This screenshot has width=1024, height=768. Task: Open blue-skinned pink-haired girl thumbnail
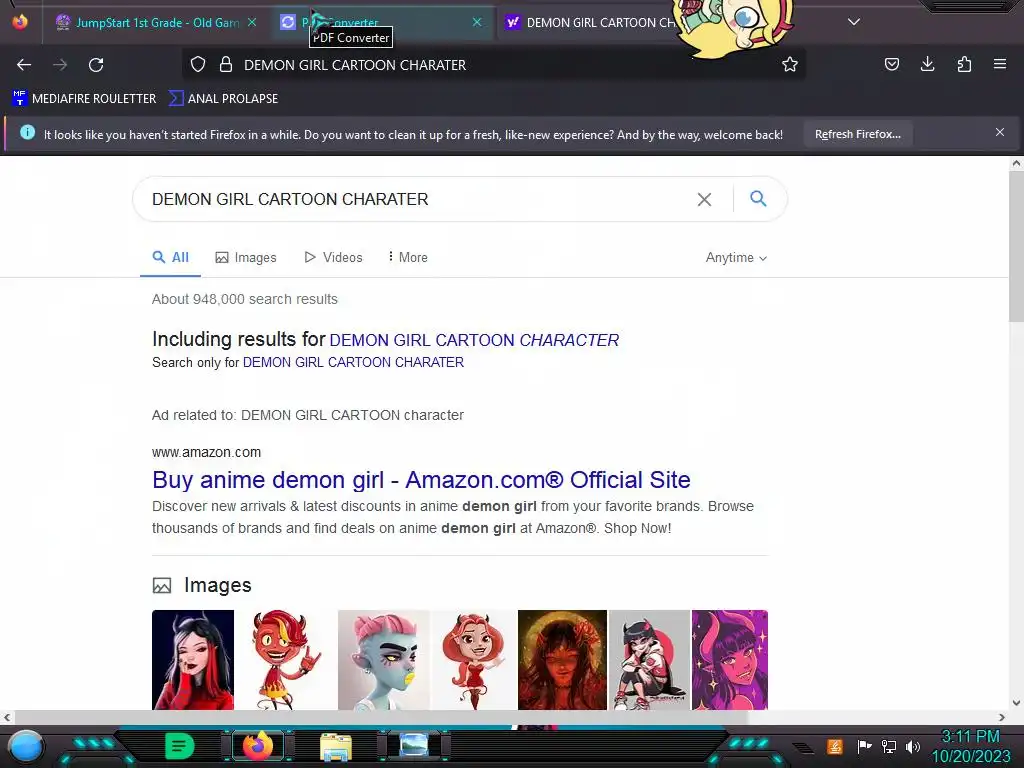pyautogui.click(x=383, y=660)
